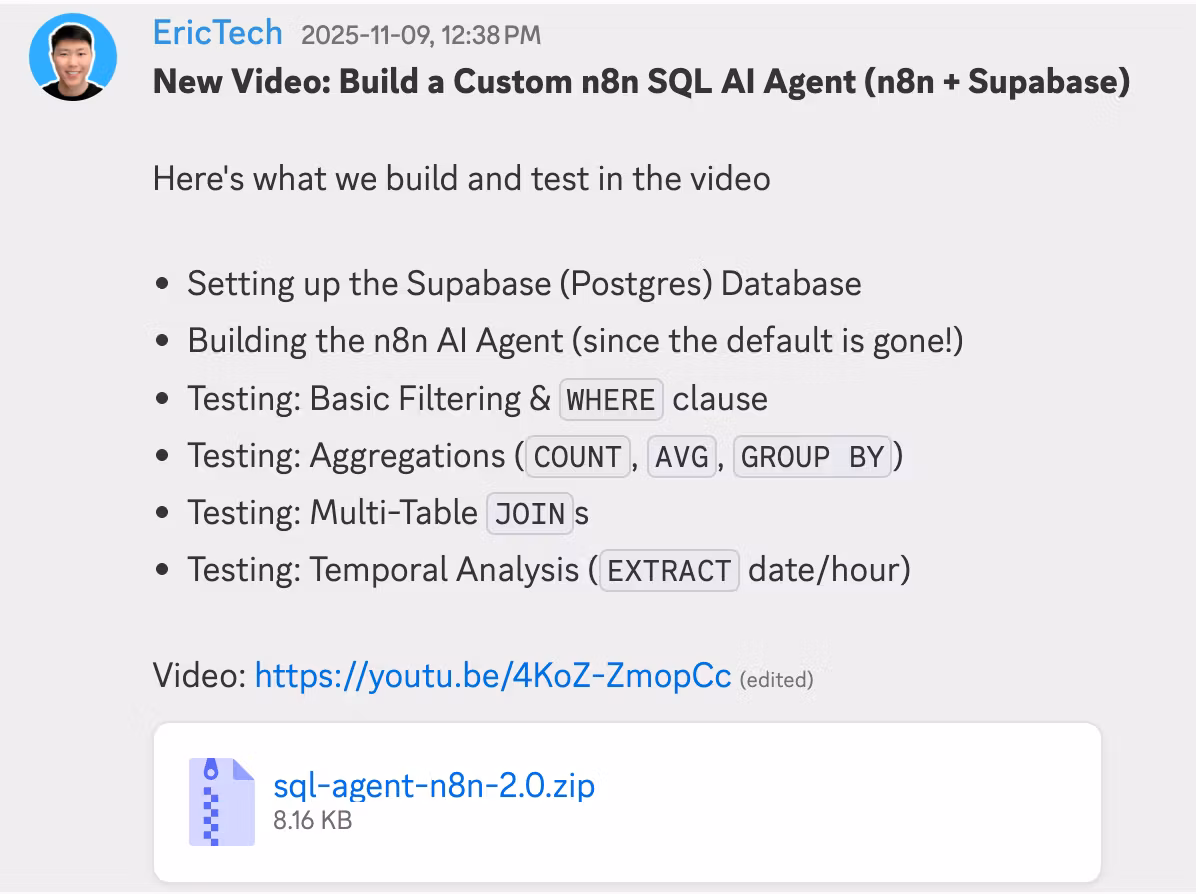Screen dimensions: 1196x894
Task: Click the message timestamp 12:38 PM
Action: coord(421,36)
